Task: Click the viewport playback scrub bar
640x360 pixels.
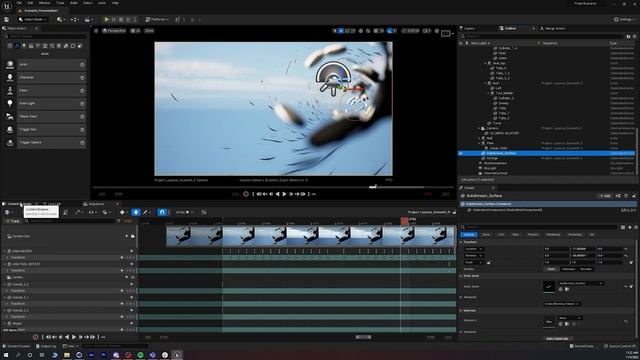Action: coord(273,187)
